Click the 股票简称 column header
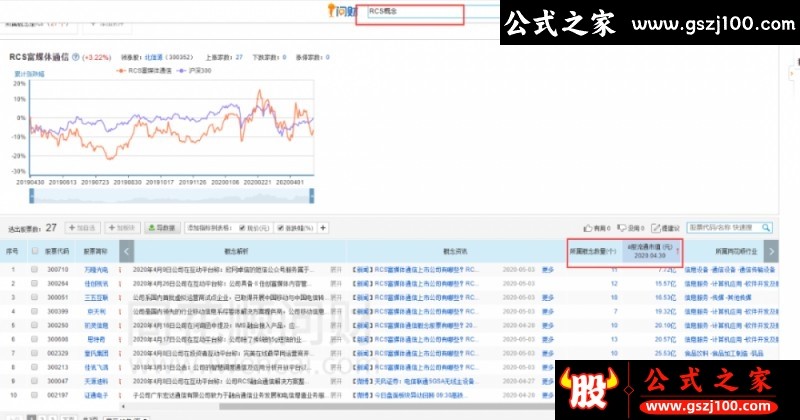Image resolution: width=800 pixels, height=420 pixels. (x=95, y=251)
